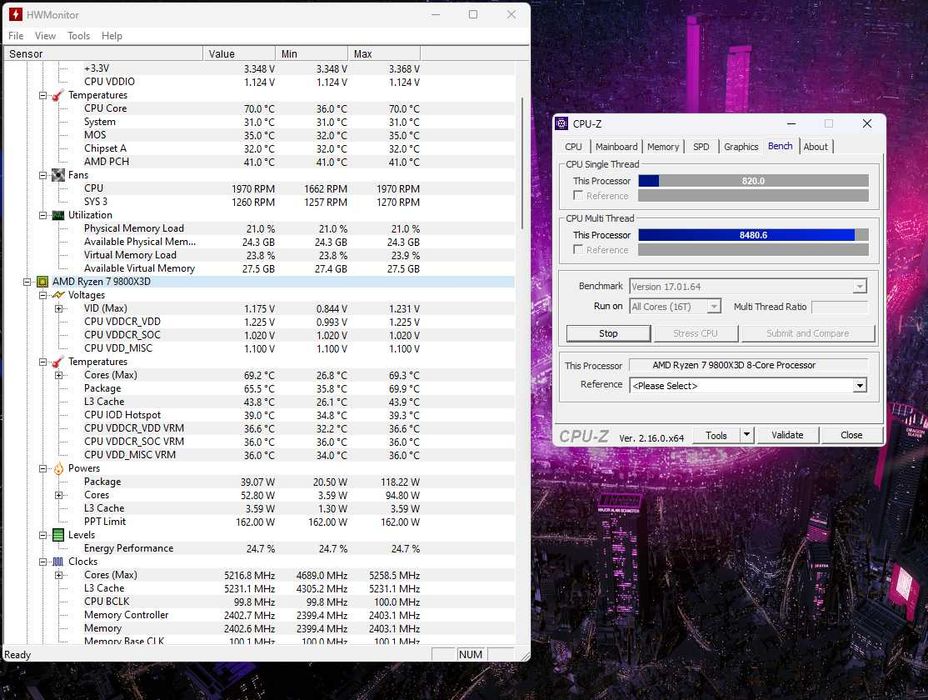This screenshot has width=928, height=700.
Task: Open the View menu in HWMonitor
Action: coord(45,36)
